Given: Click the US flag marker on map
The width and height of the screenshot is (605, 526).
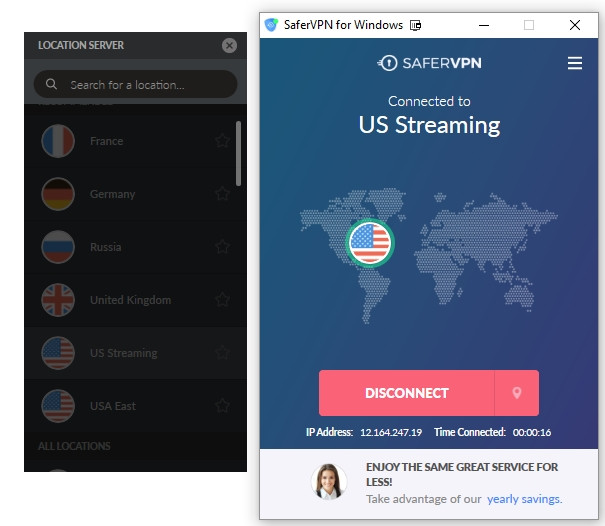Looking at the screenshot, I should pyautogui.click(x=370, y=242).
